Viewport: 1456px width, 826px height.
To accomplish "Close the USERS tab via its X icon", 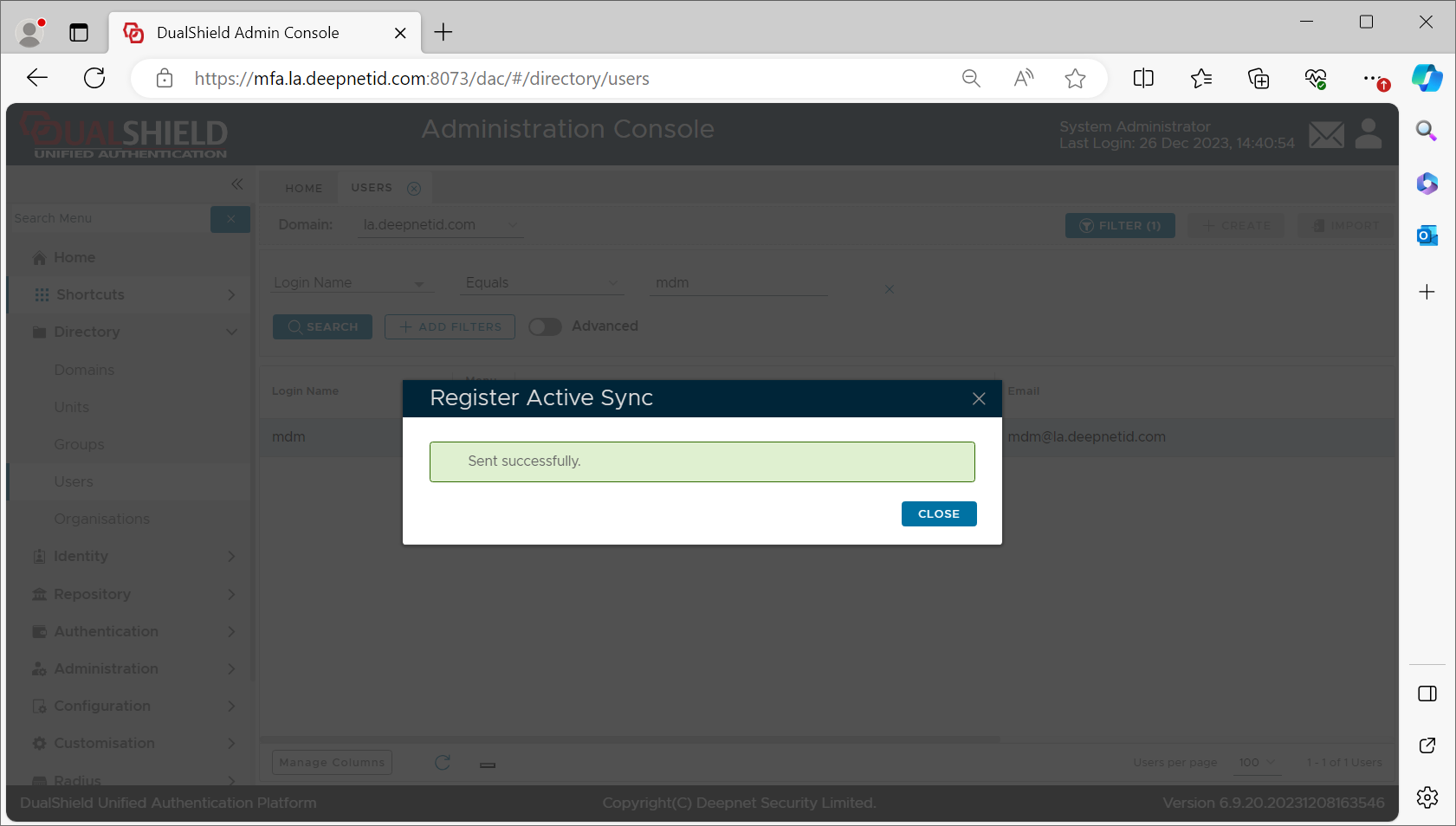I will 414,189.
